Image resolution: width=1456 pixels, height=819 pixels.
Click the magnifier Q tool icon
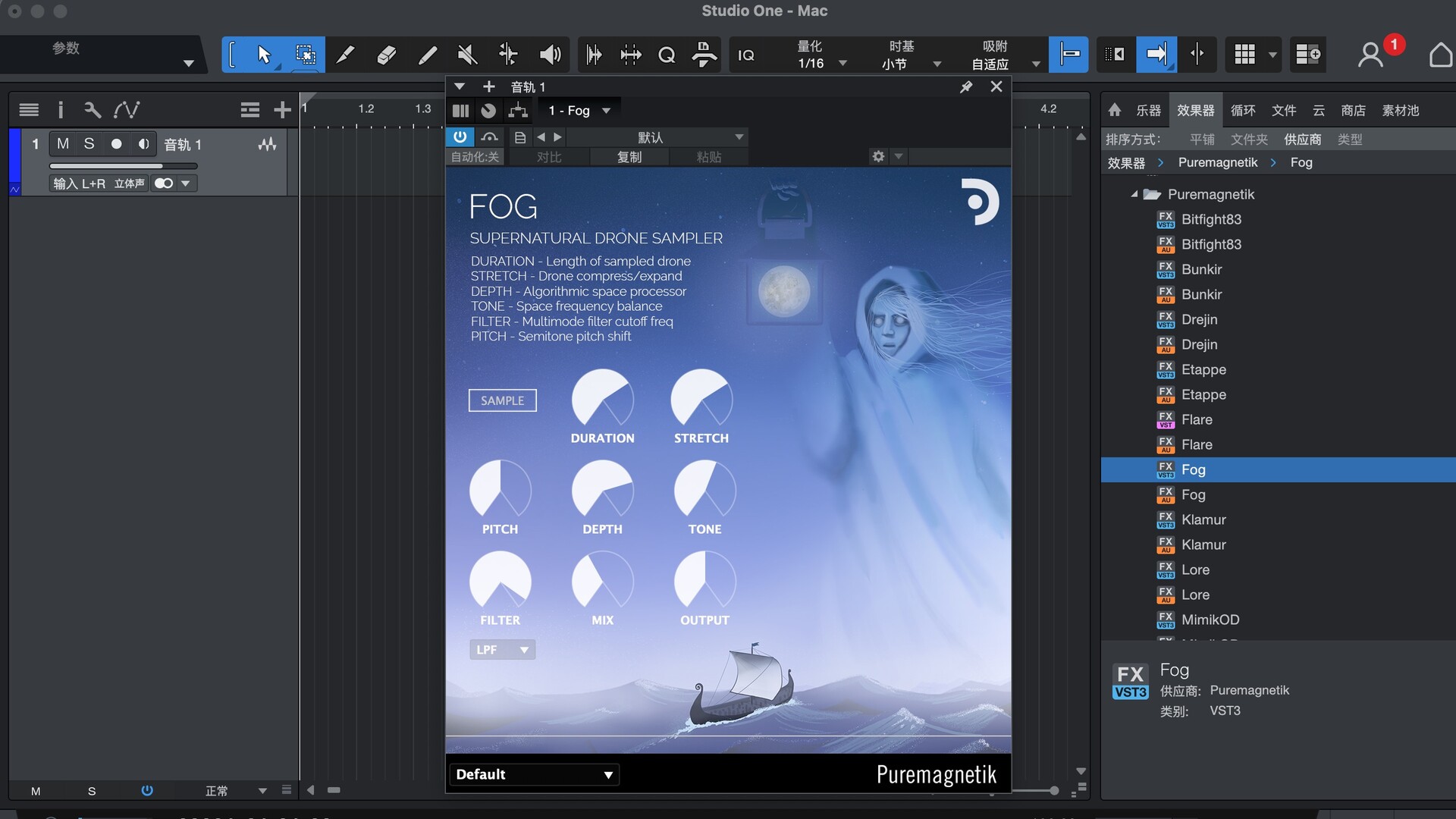click(x=667, y=55)
